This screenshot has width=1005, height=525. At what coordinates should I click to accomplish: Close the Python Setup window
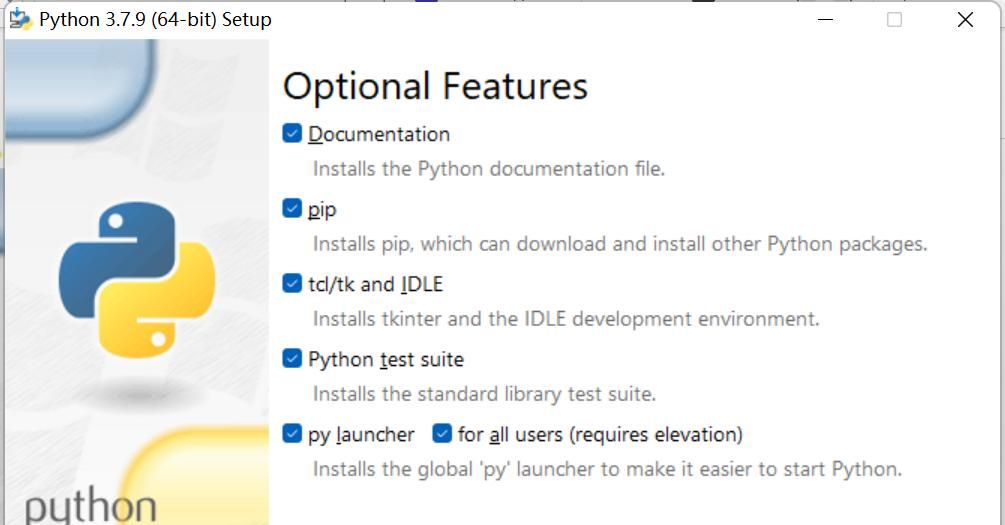pos(965,19)
